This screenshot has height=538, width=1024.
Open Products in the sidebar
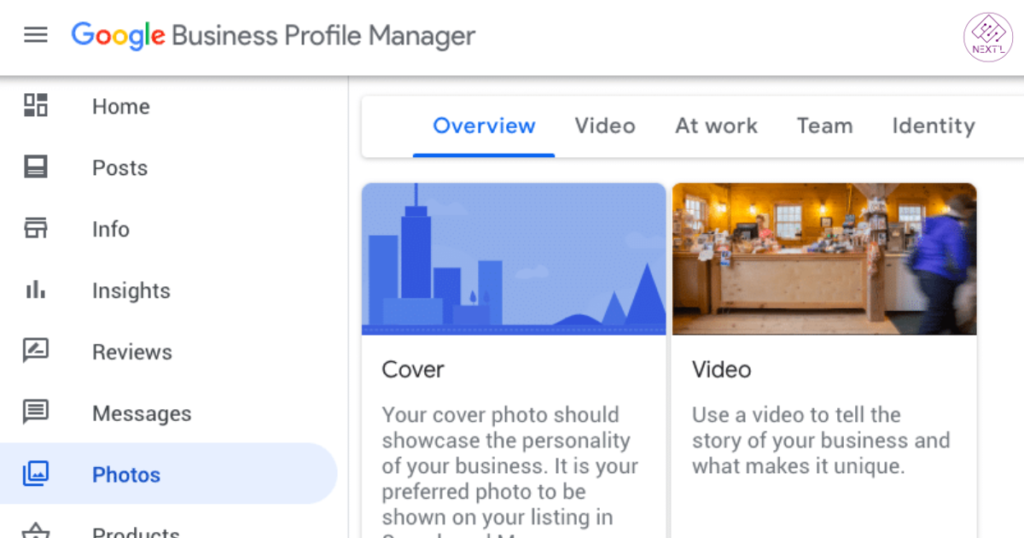tap(136, 532)
